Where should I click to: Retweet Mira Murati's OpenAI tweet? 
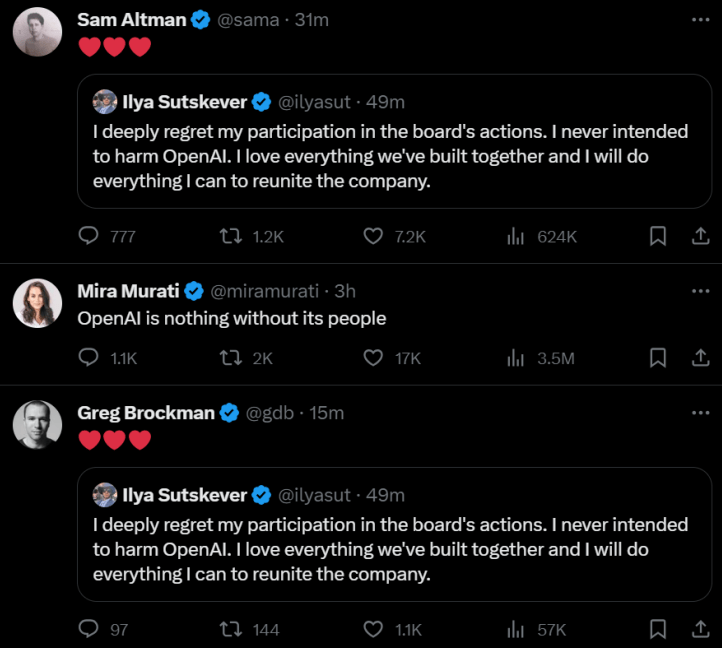coord(230,357)
